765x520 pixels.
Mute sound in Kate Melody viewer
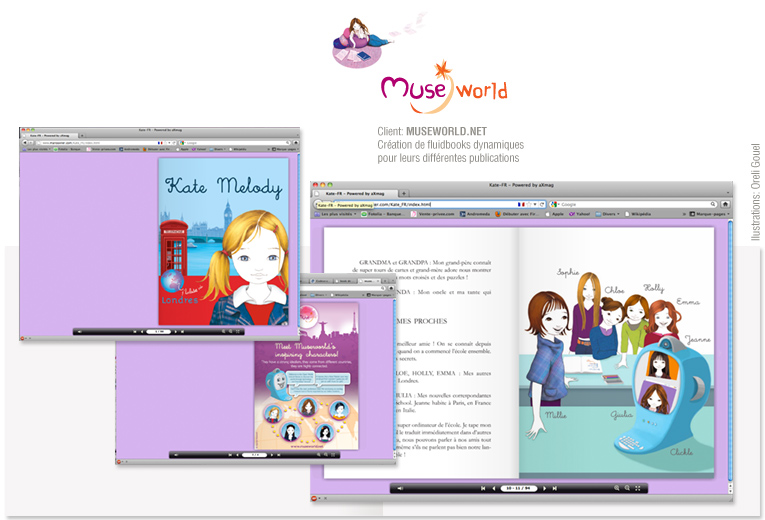click(80, 332)
